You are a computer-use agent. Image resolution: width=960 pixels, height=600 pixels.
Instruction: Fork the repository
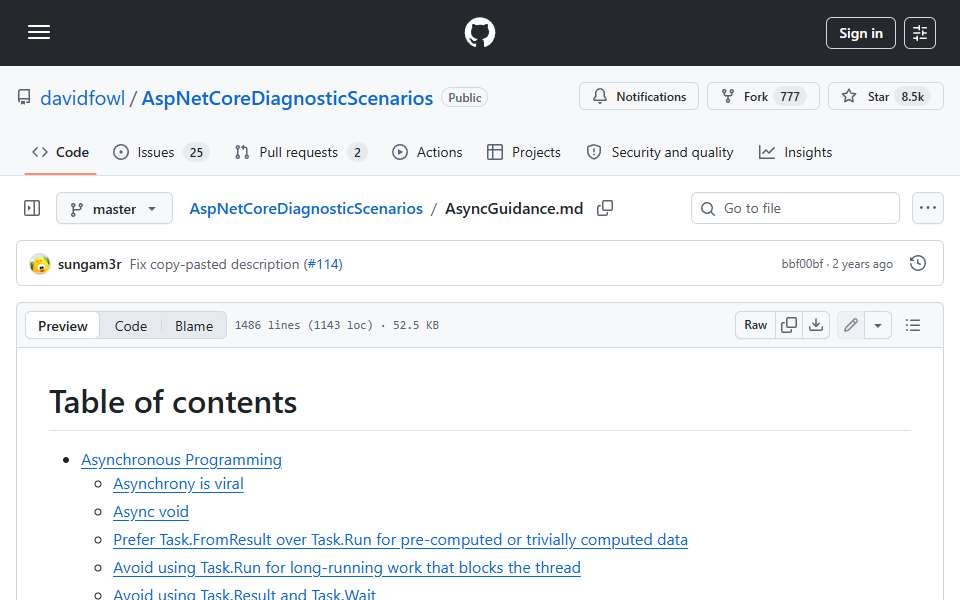(x=763, y=97)
